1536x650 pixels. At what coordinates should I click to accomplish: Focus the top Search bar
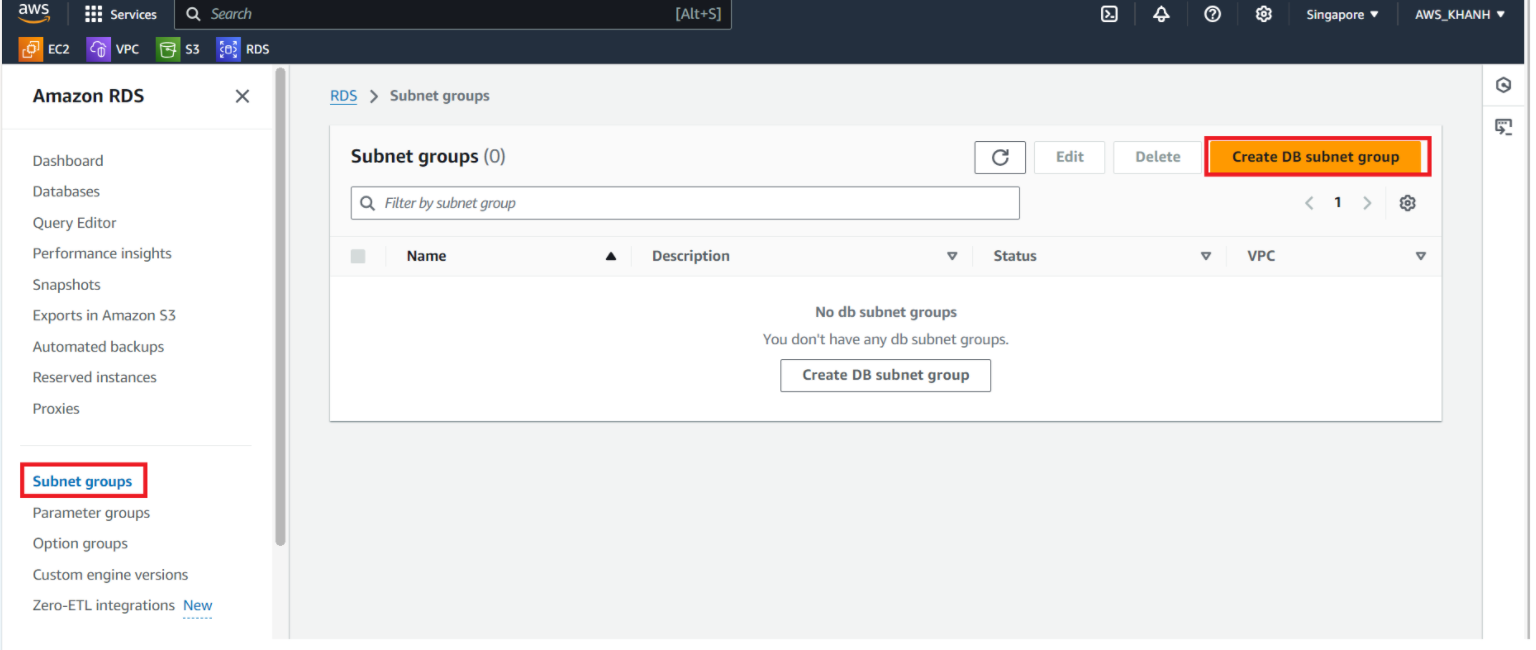453,14
